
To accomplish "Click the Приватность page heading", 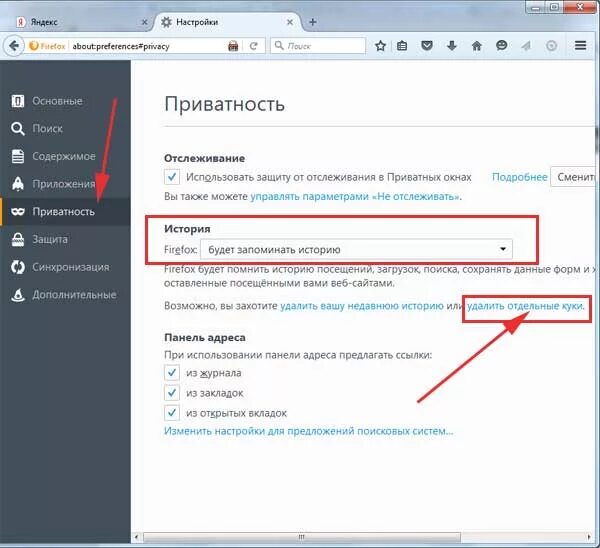I will [224, 104].
